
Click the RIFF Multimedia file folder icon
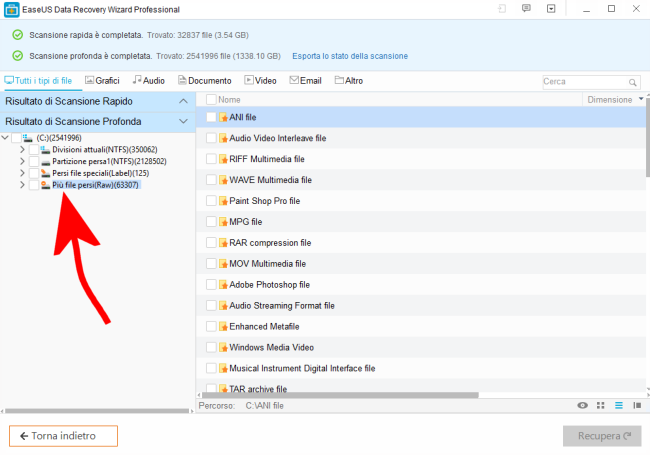[x=223, y=159]
